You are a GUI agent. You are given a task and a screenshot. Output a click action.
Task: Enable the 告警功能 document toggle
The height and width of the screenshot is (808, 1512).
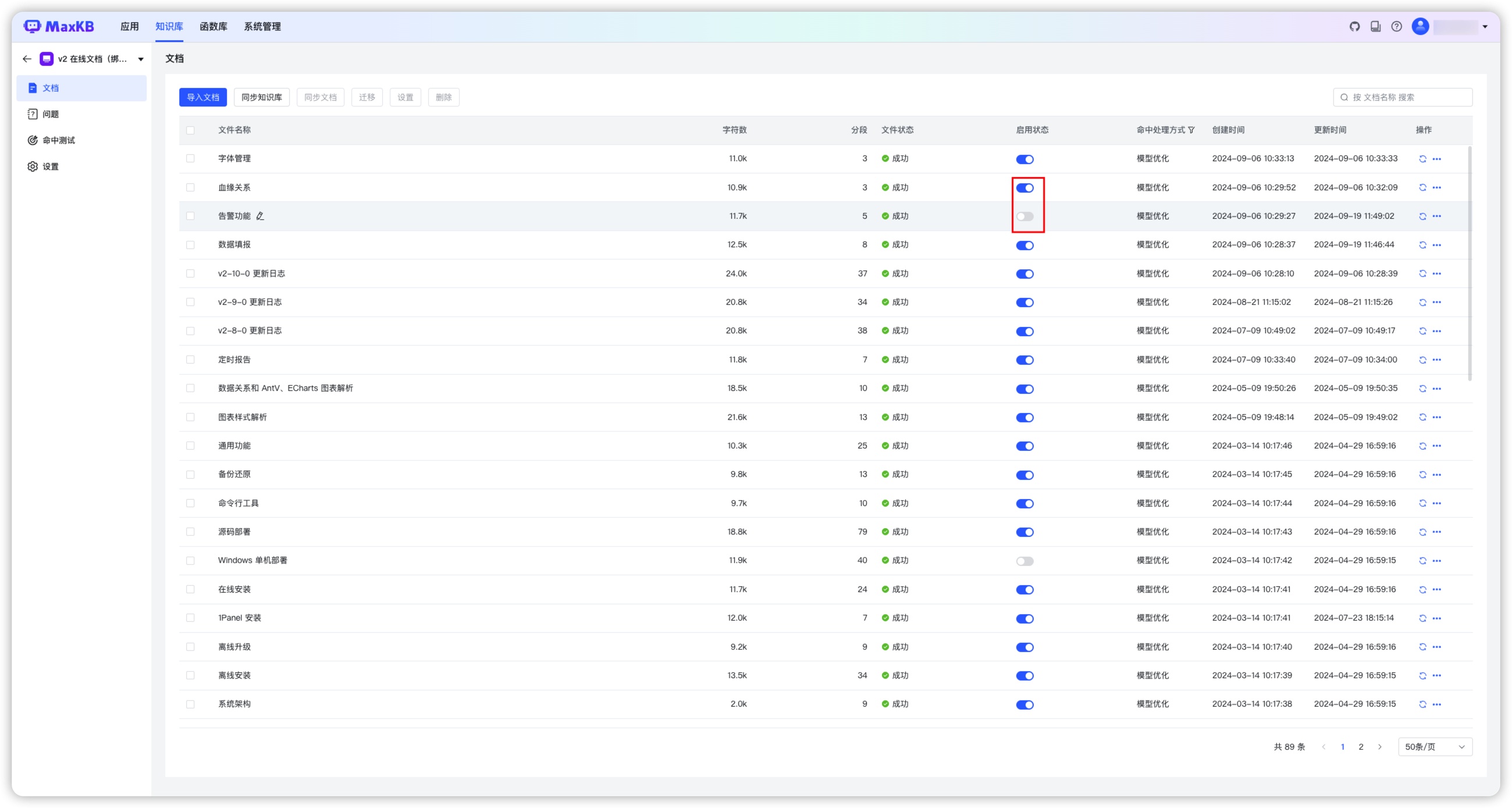[x=1024, y=216]
